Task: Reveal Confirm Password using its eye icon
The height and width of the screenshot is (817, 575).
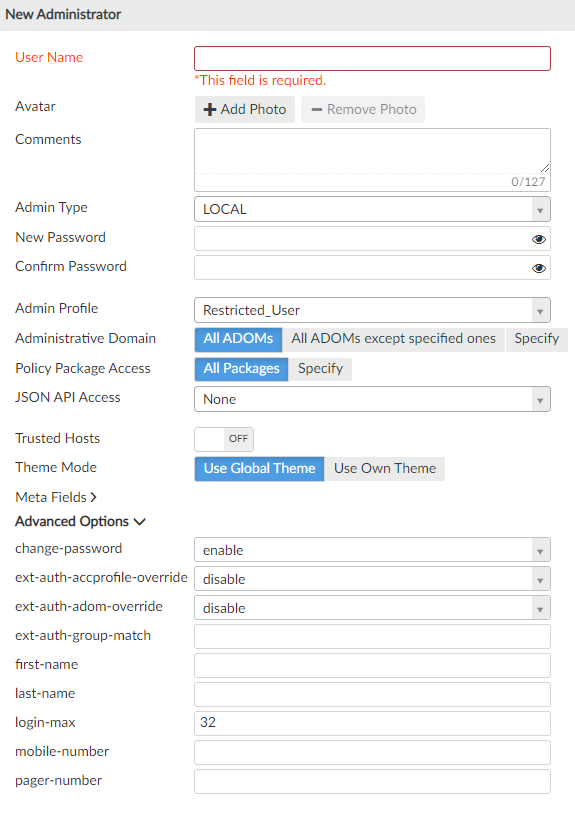Action: pos(539,268)
